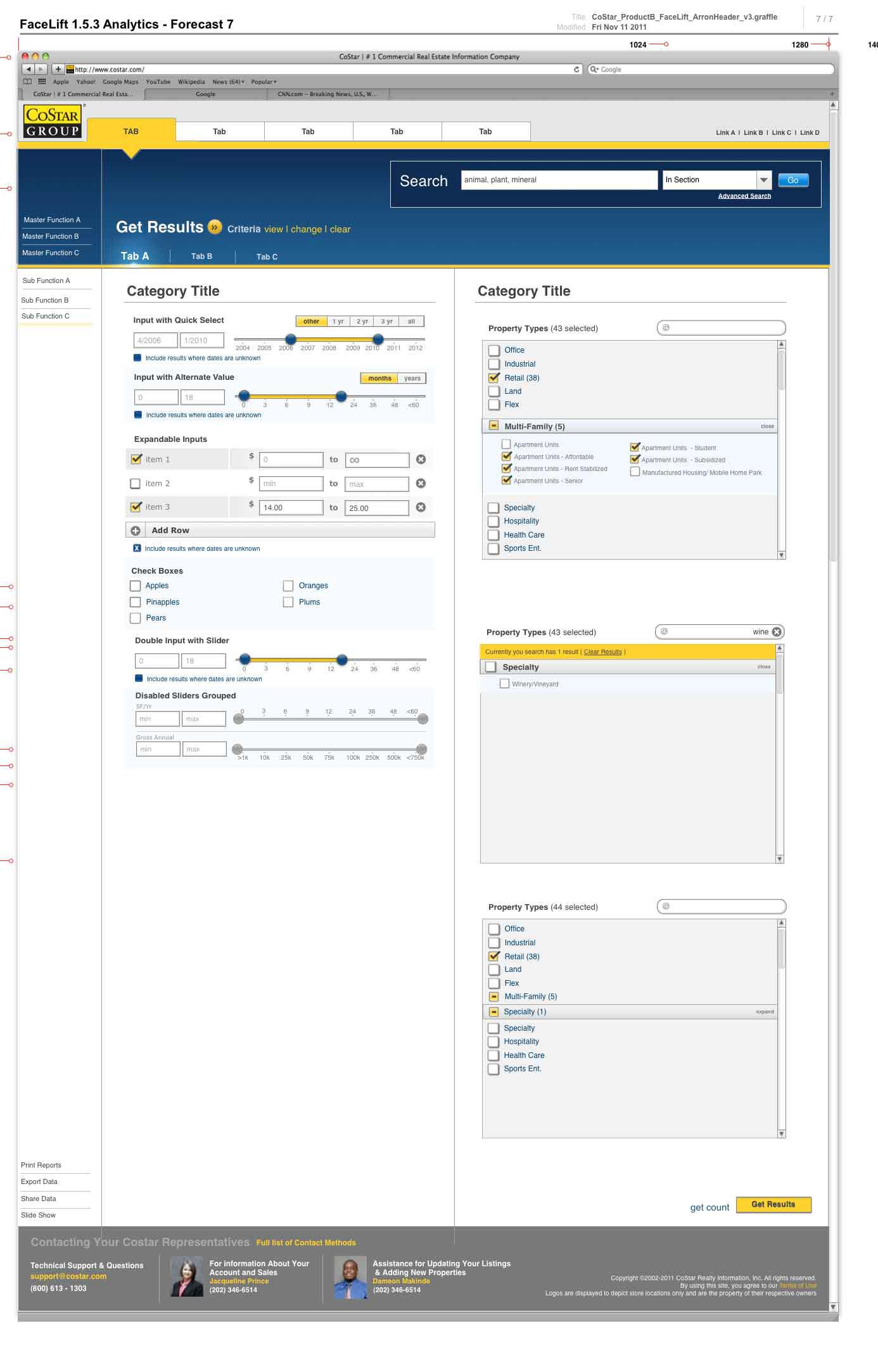This screenshot has height=1372, width=878.
Task: Click left slider handle of Input with Alternate Value
Action: pyautogui.click(x=244, y=396)
